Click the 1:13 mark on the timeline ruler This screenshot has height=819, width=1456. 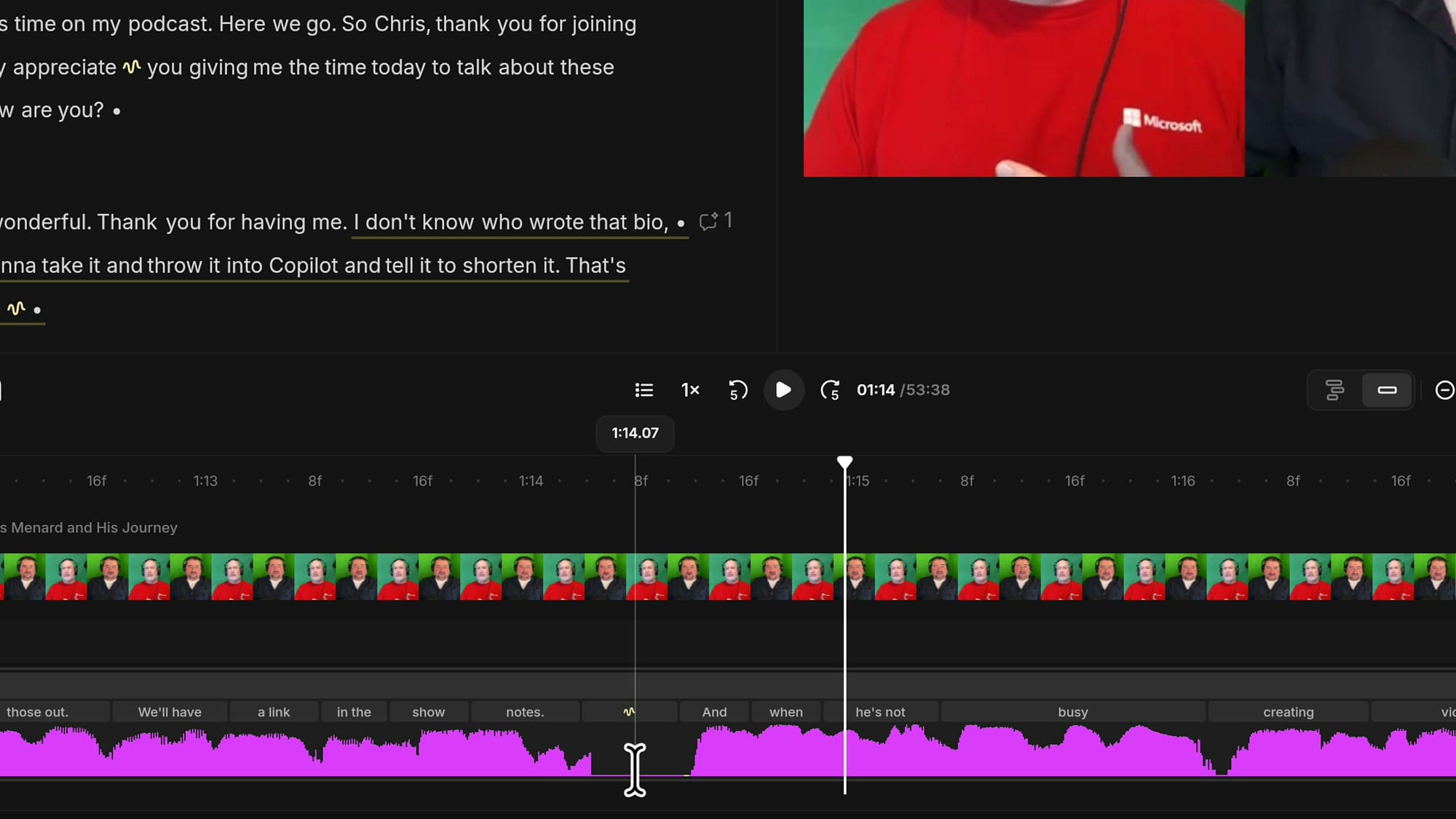(205, 481)
